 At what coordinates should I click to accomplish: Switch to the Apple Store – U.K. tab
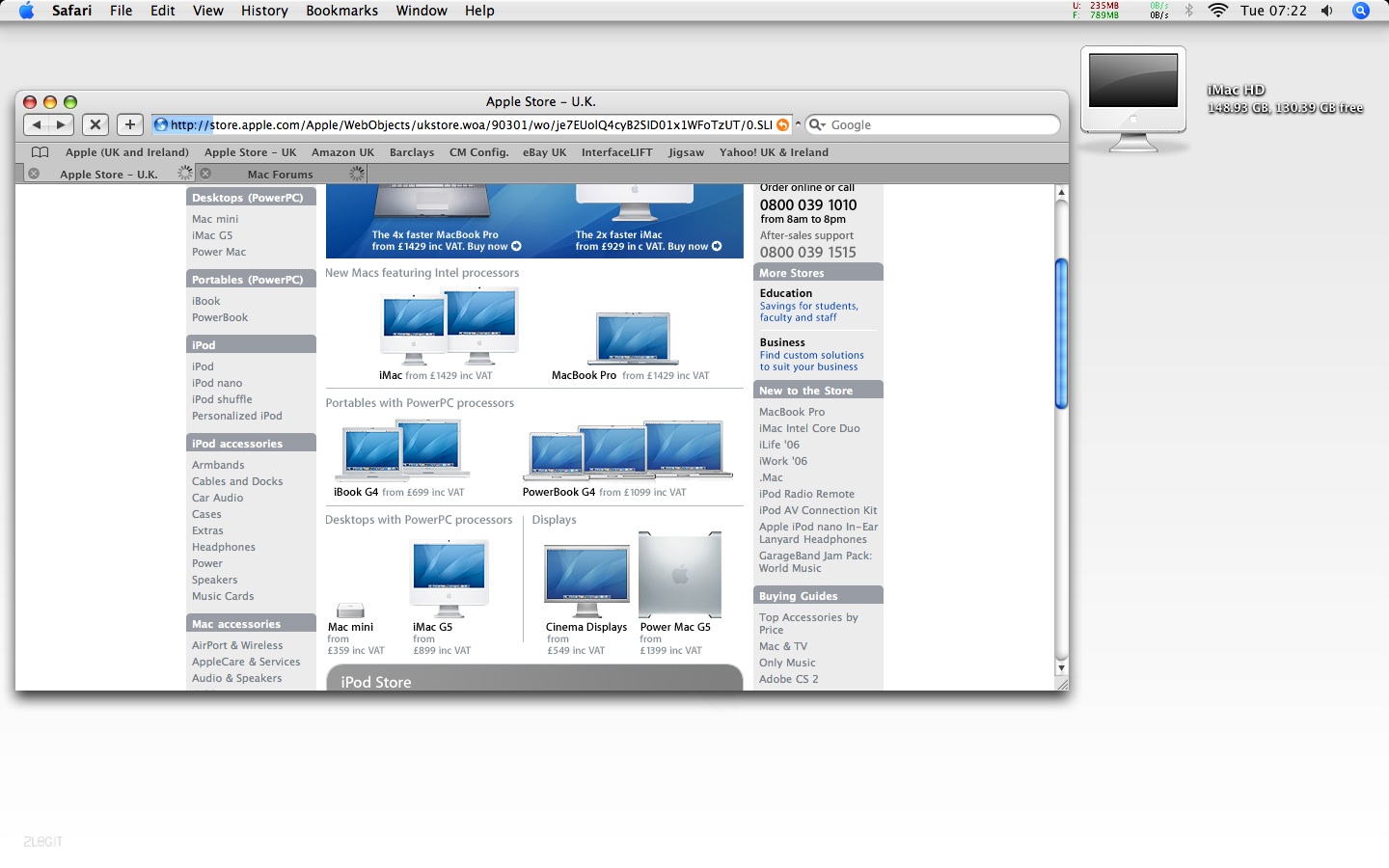(x=109, y=175)
